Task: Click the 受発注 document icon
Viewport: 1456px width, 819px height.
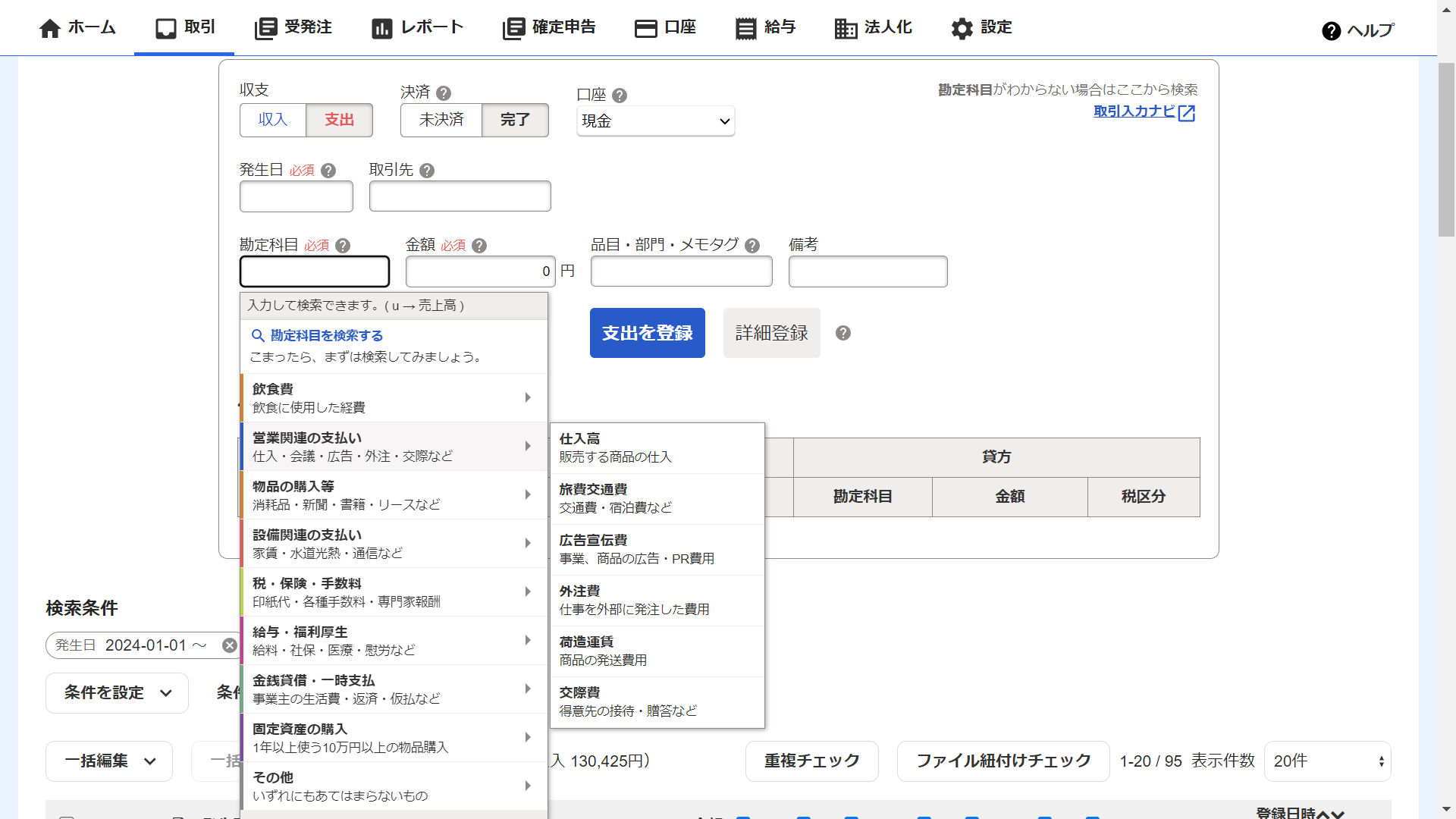Action: click(265, 29)
